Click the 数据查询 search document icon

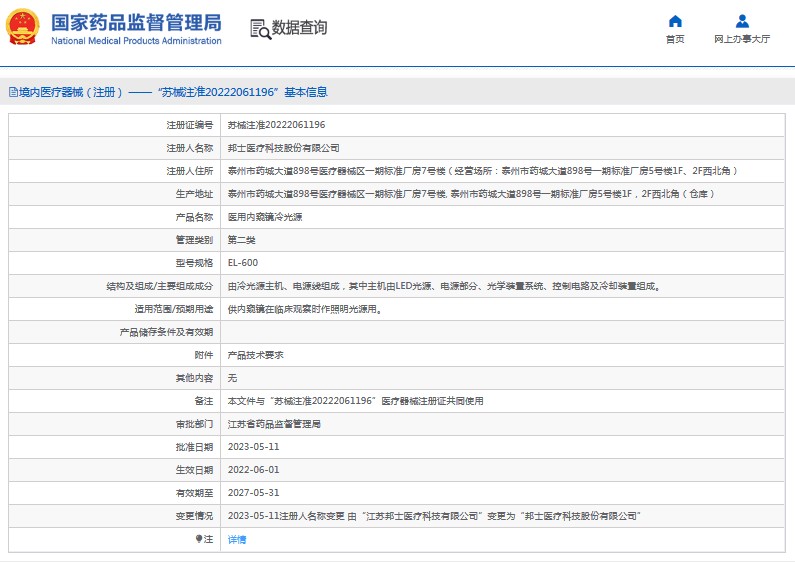pos(261,29)
